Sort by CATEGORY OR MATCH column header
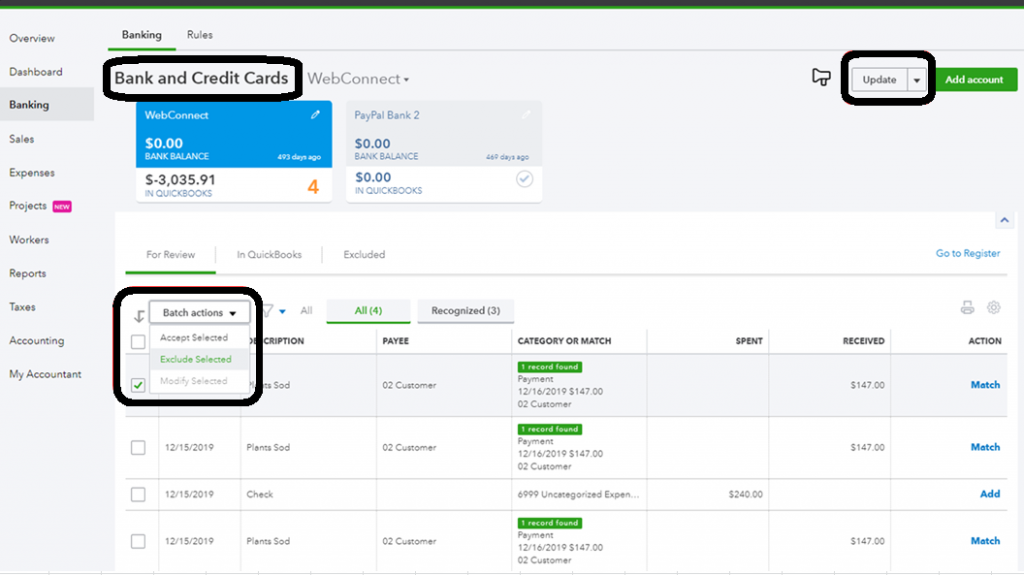This screenshot has width=1024, height=575. [564, 341]
